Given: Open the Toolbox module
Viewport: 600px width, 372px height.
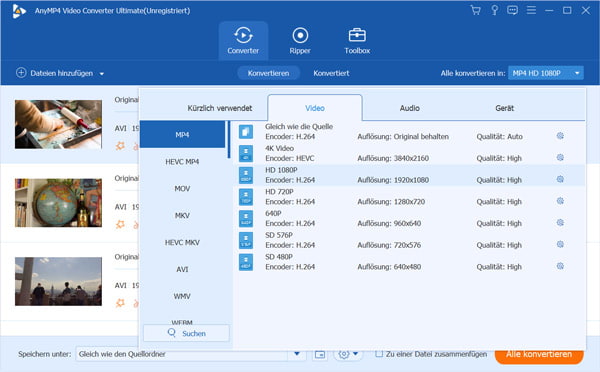Looking at the screenshot, I should click(x=357, y=41).
